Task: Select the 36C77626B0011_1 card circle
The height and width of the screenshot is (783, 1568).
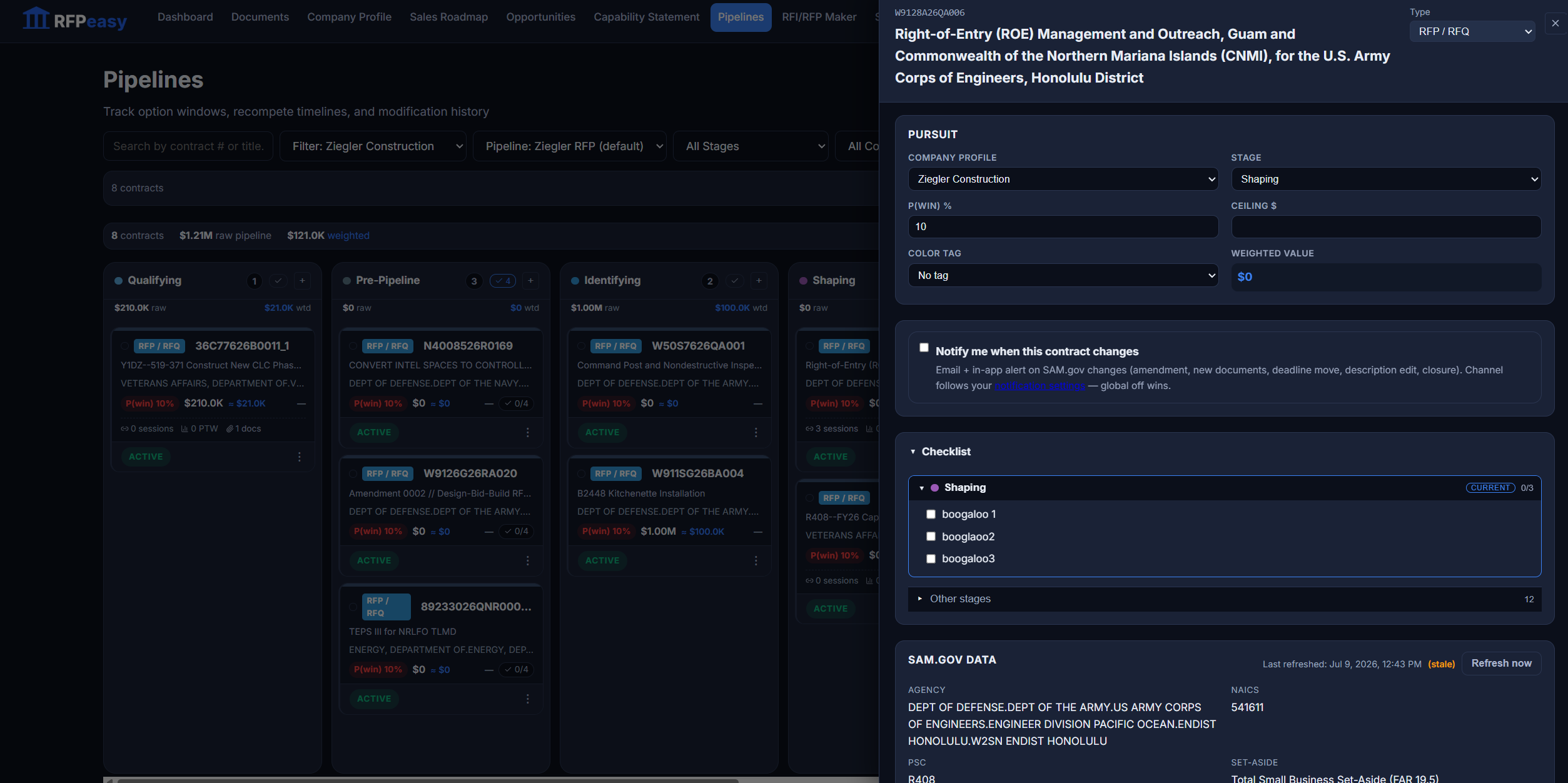Action: pos(125,346)
